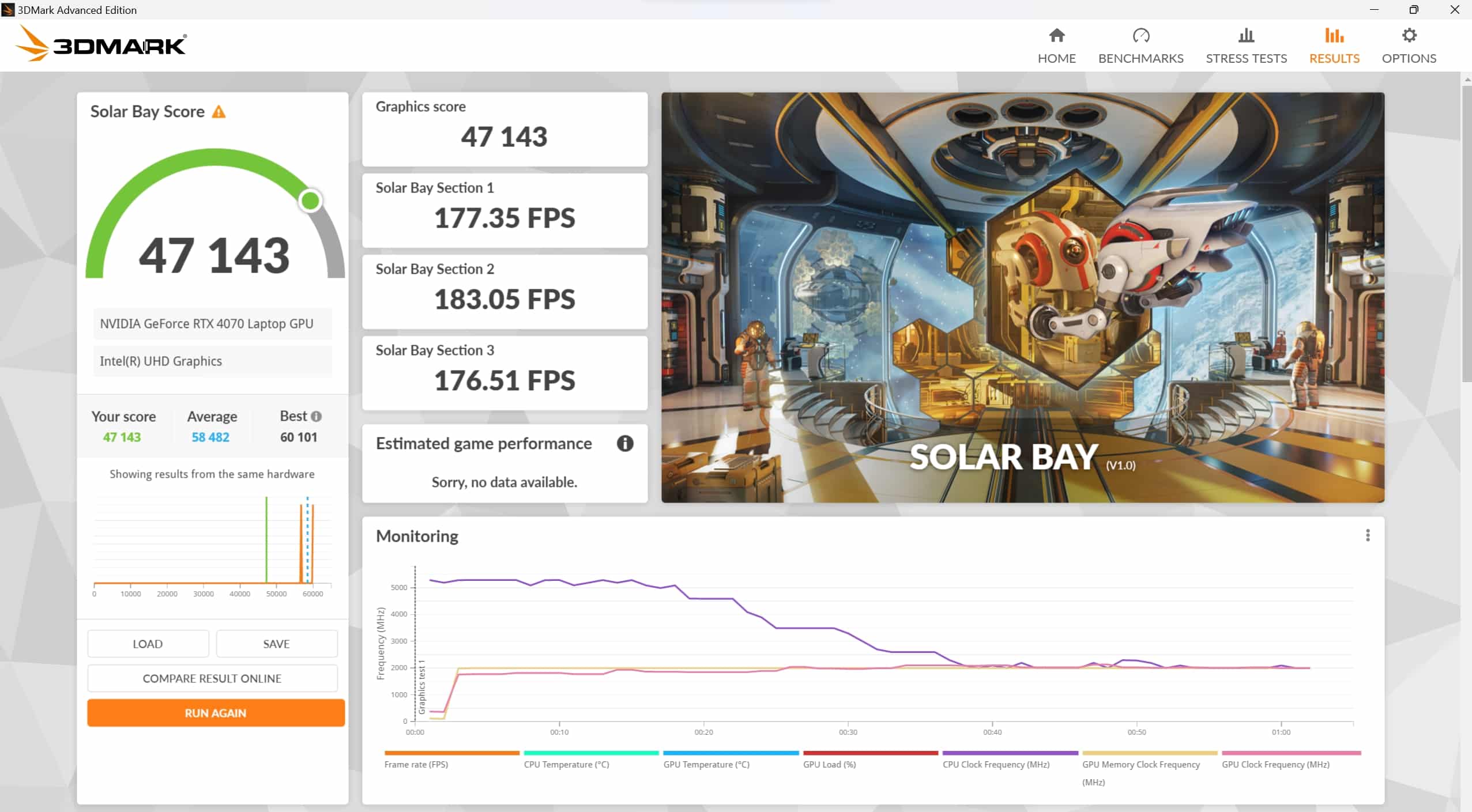This screenshot has height=812, width=1472.
Task: Click the Home house icon
Action: click(x=1056, y=36)
